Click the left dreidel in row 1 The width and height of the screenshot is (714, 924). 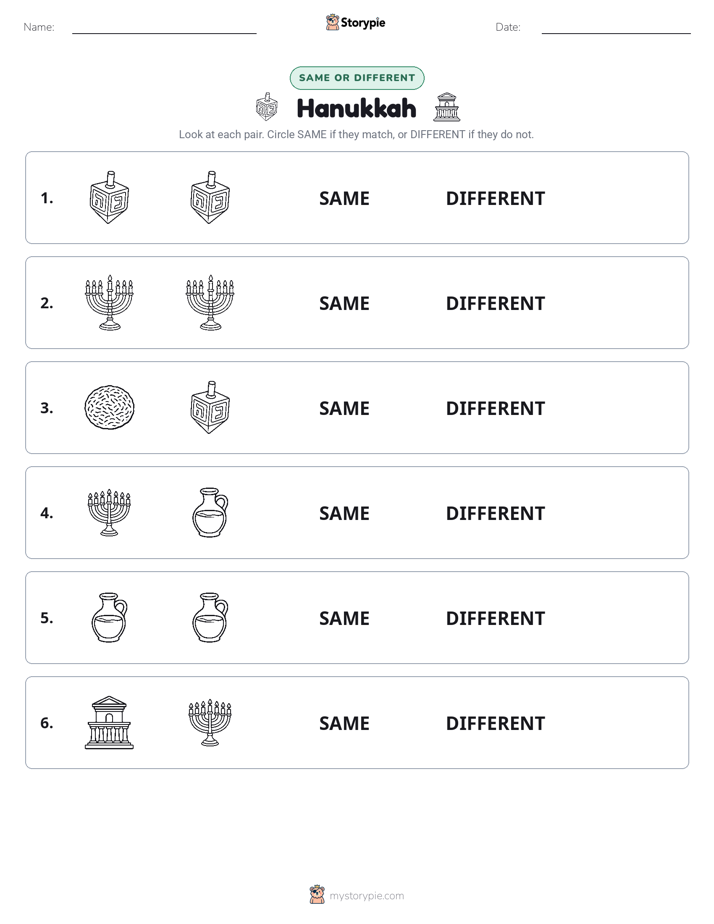point(109,197)
